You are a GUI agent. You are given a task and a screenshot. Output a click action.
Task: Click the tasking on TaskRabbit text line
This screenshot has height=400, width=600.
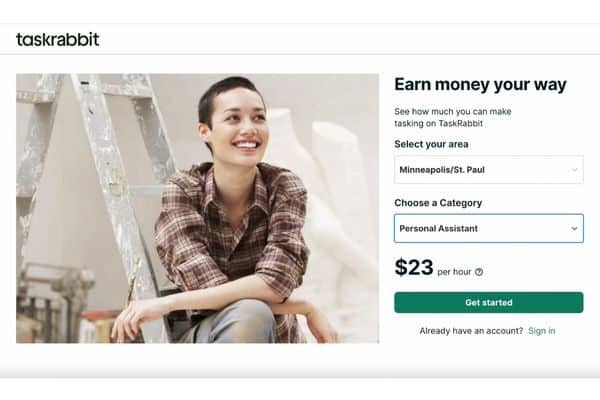[439, 123]
